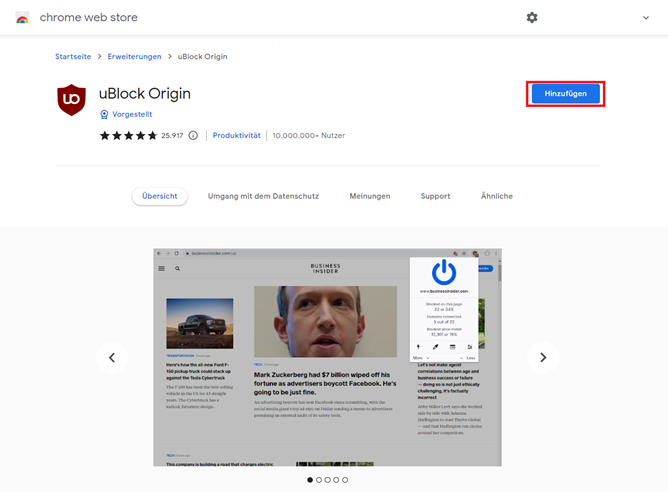Expand the account dropdown chevron at top right
Viewport: 668px width, 492px height.
click(x=646, y=18)
